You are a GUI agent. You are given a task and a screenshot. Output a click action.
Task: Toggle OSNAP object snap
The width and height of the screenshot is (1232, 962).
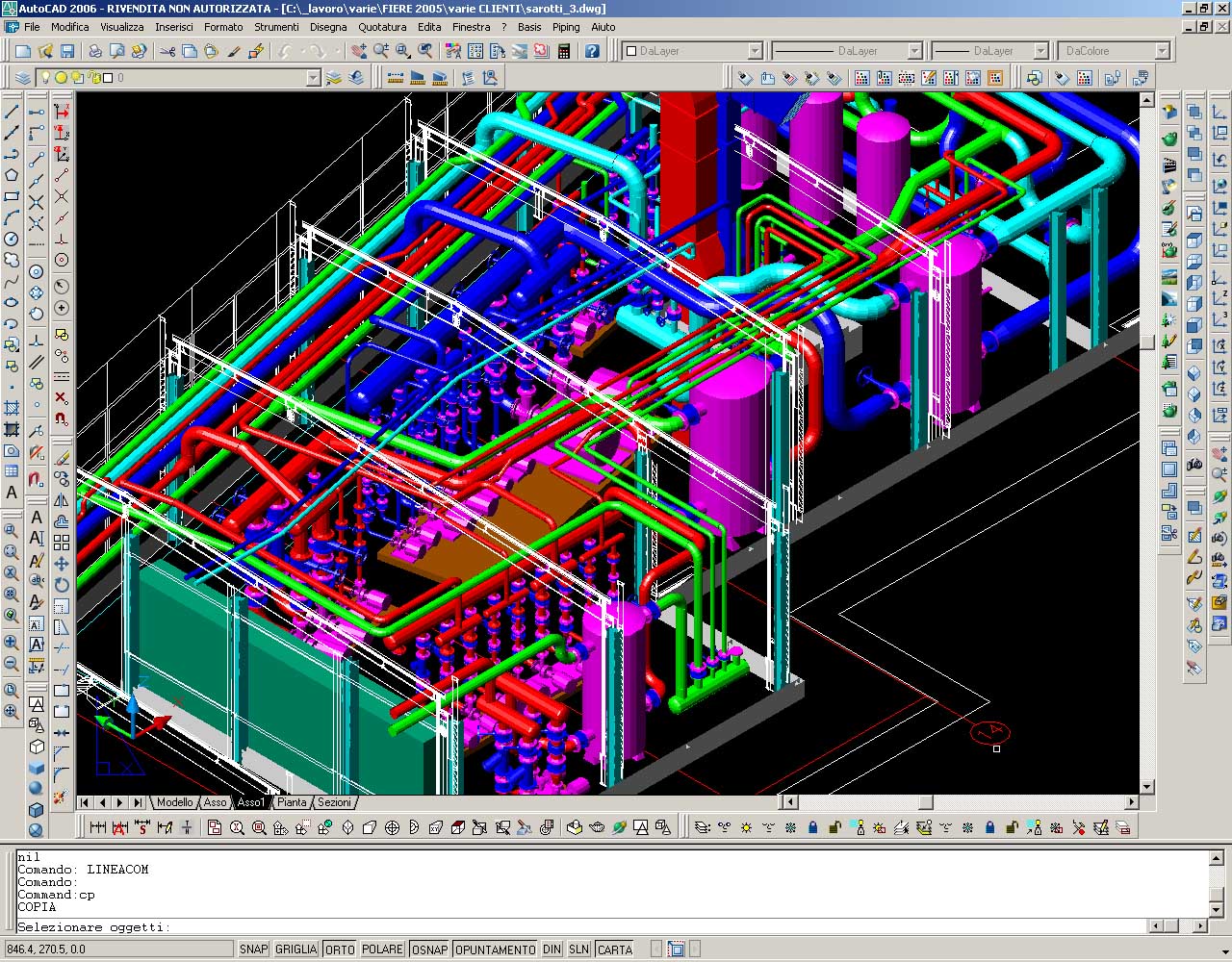tap(429, 949)
